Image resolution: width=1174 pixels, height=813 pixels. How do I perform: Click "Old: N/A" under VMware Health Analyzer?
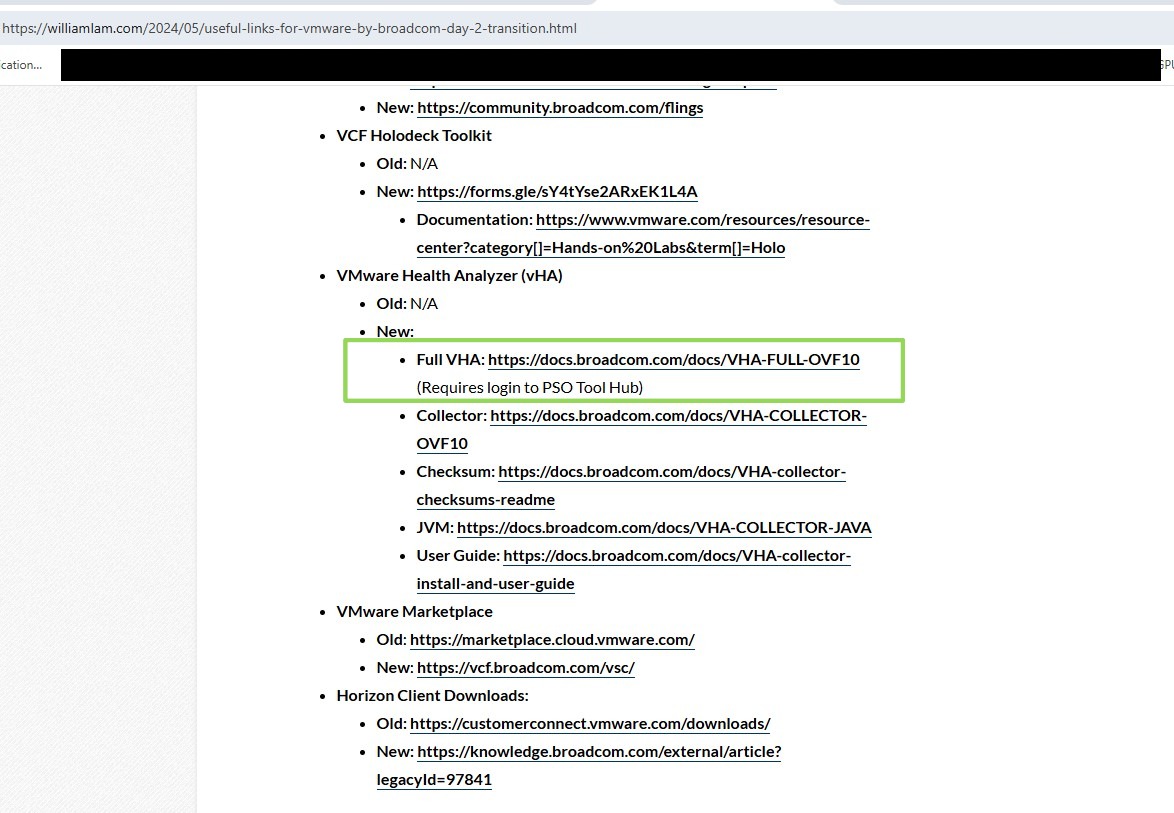click(407, 304)
